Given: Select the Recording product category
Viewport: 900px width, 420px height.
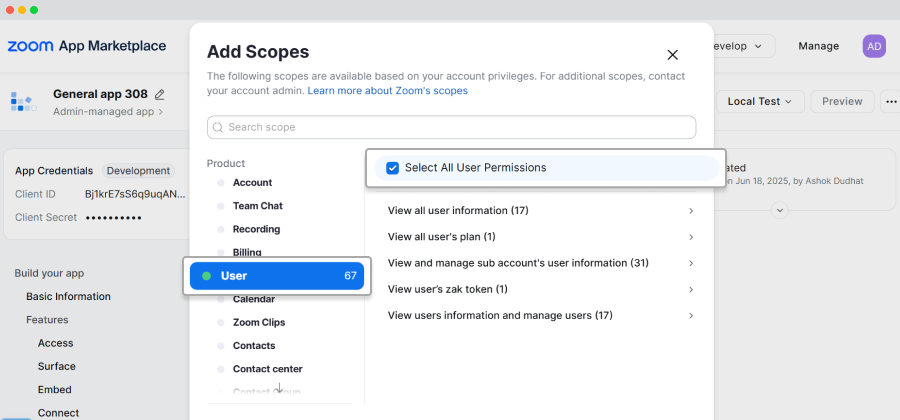Looking at the screenshot, I should click(x=256, y=229).
